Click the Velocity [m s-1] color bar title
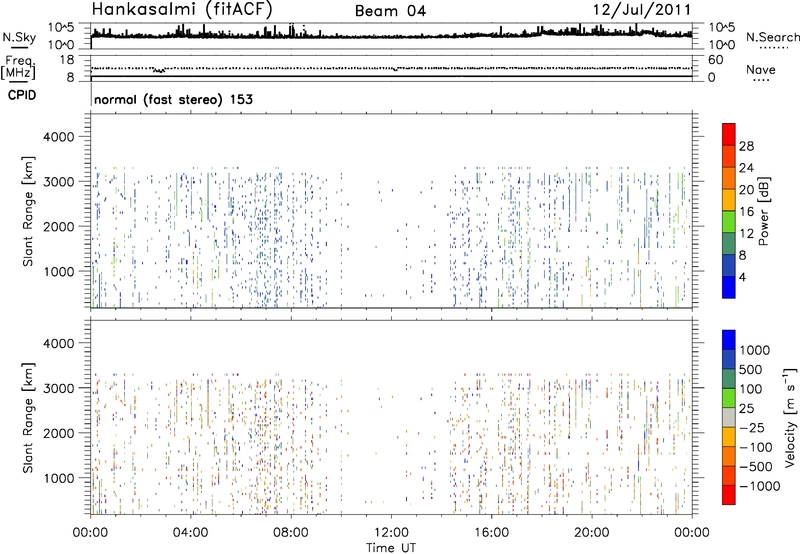 pos(790,417)
